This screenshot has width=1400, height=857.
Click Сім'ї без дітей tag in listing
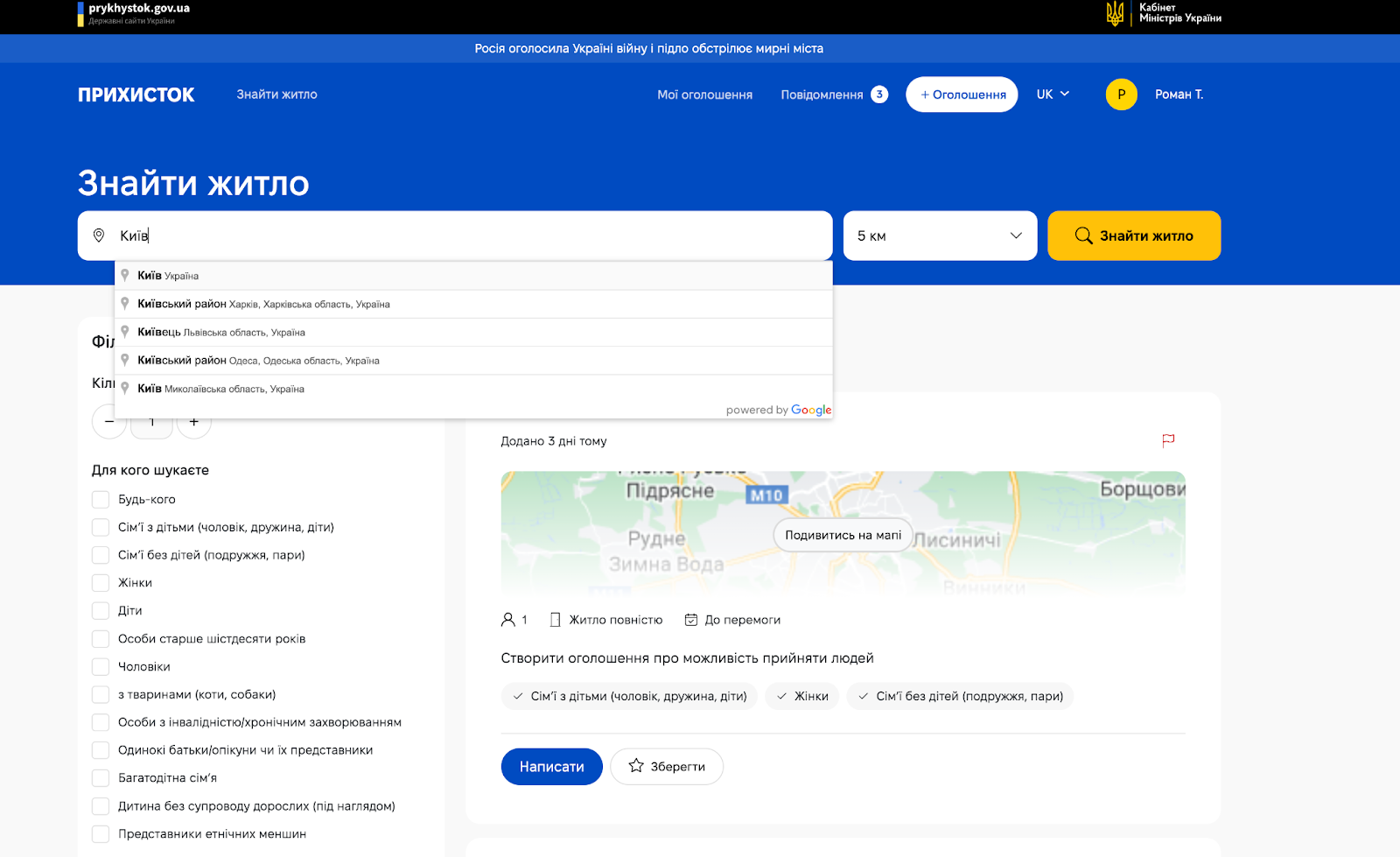[960, 696]
